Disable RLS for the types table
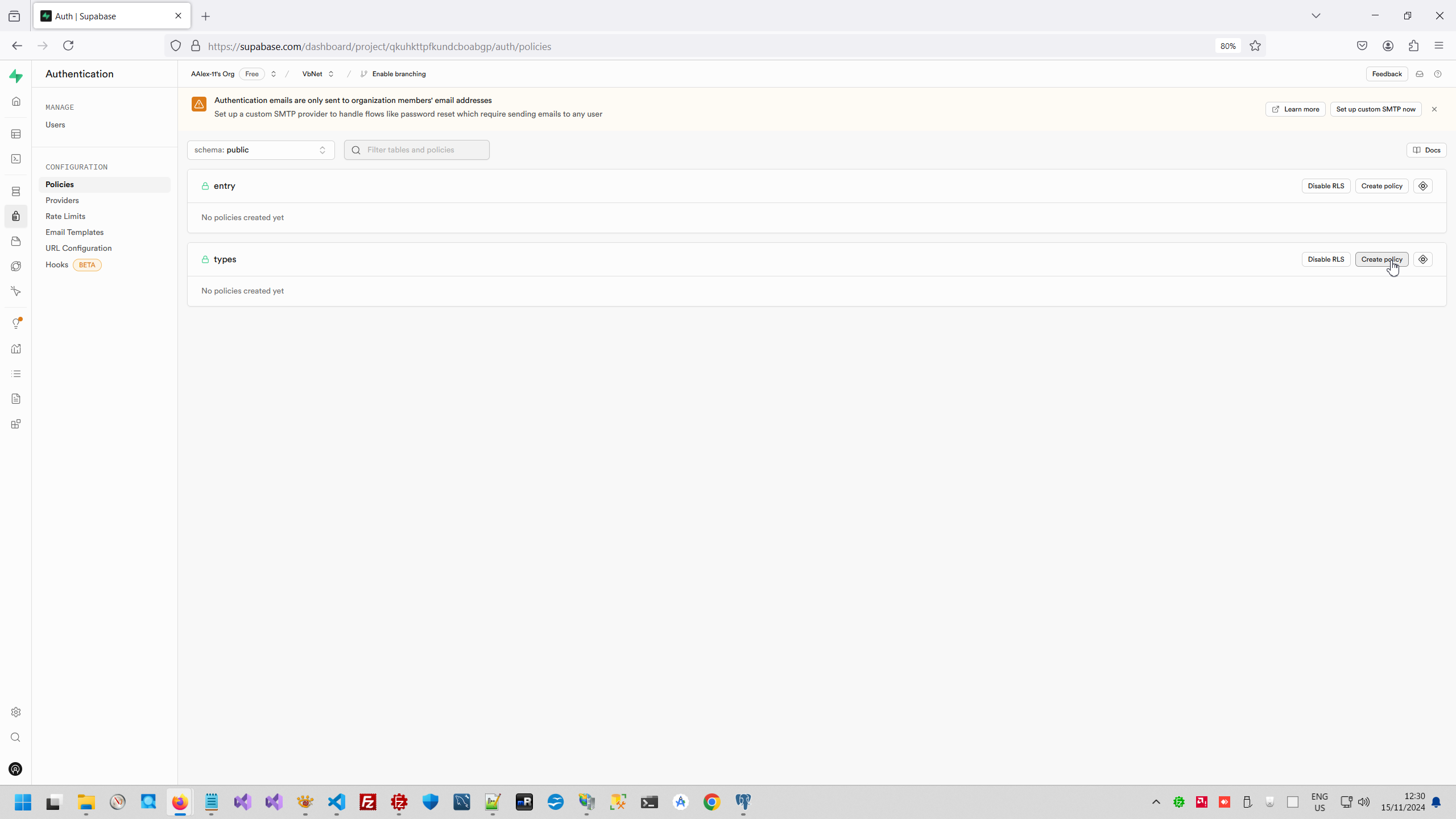1456x819 pixels. point(1325,259)
